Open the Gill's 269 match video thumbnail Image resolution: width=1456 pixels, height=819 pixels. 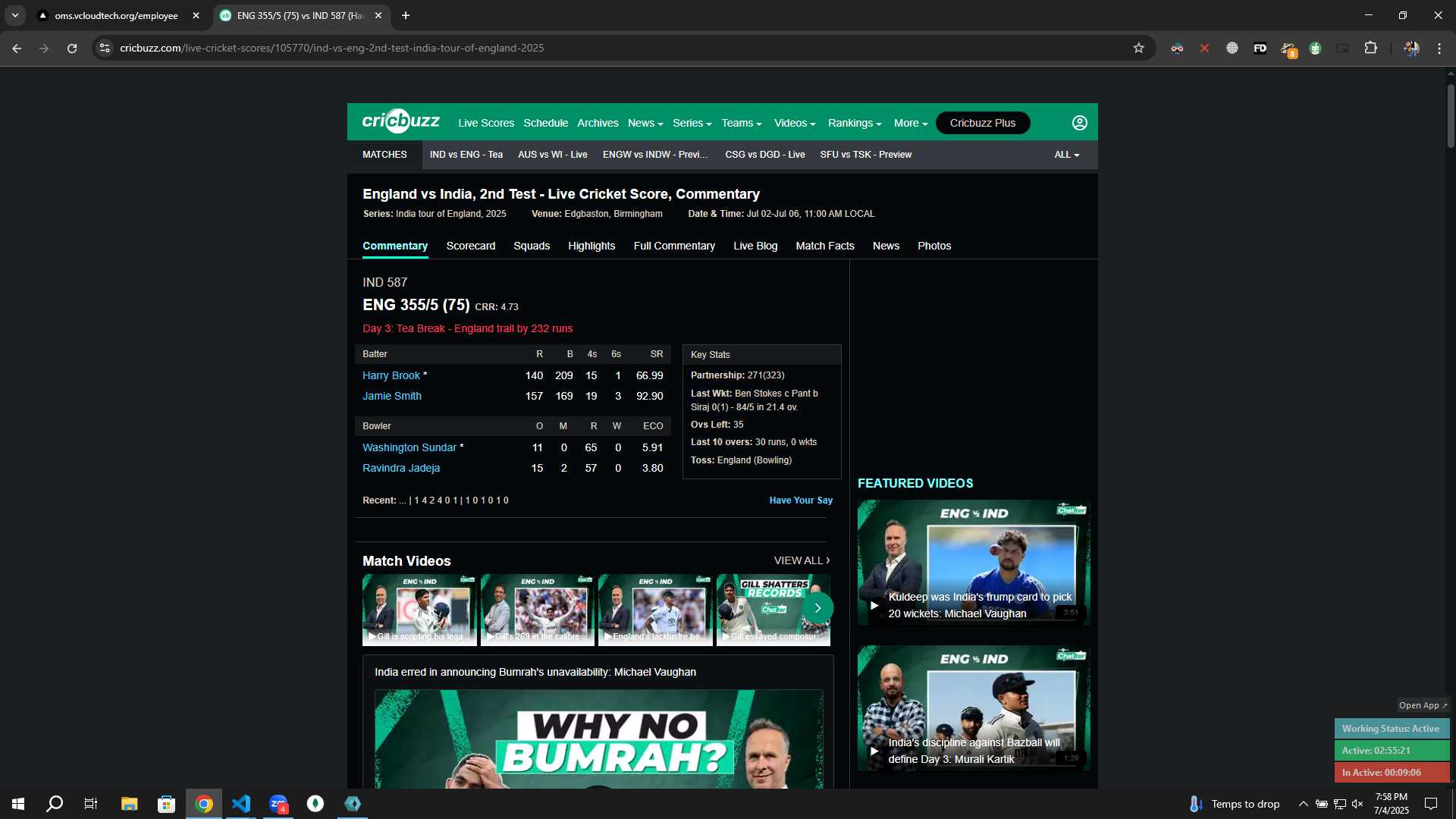pos(538,610)
